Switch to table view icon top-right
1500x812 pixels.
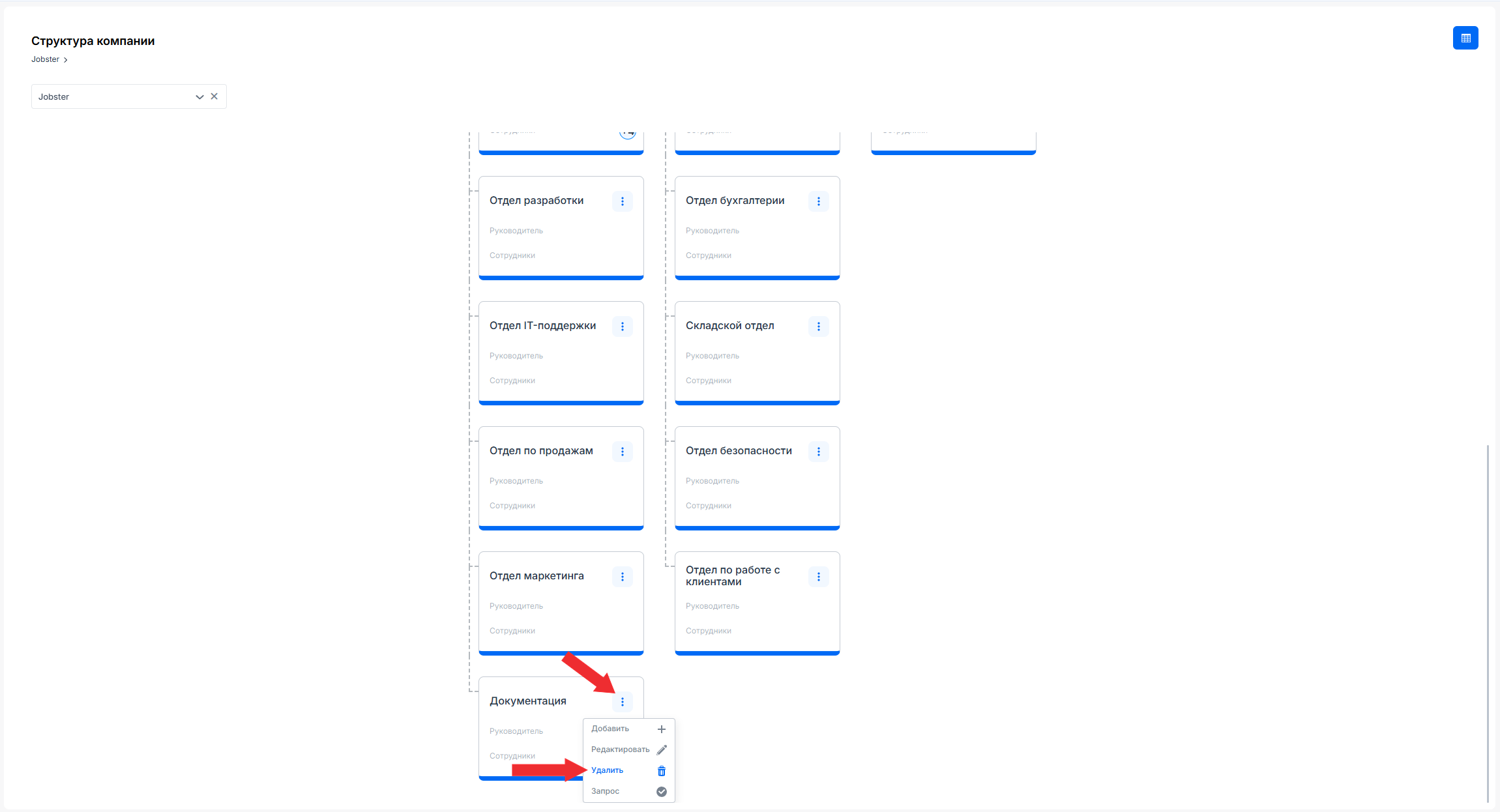click(x=1465, y=38)
